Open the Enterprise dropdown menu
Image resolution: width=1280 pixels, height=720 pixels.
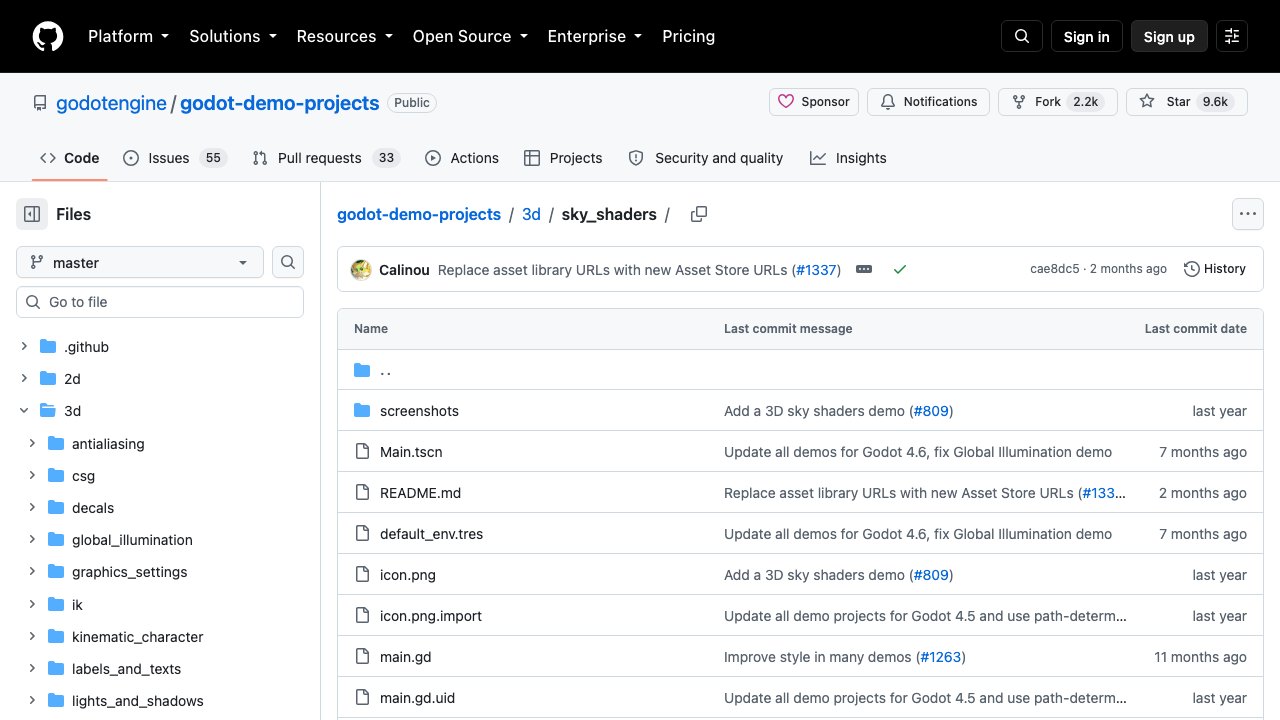pos(594,36)
